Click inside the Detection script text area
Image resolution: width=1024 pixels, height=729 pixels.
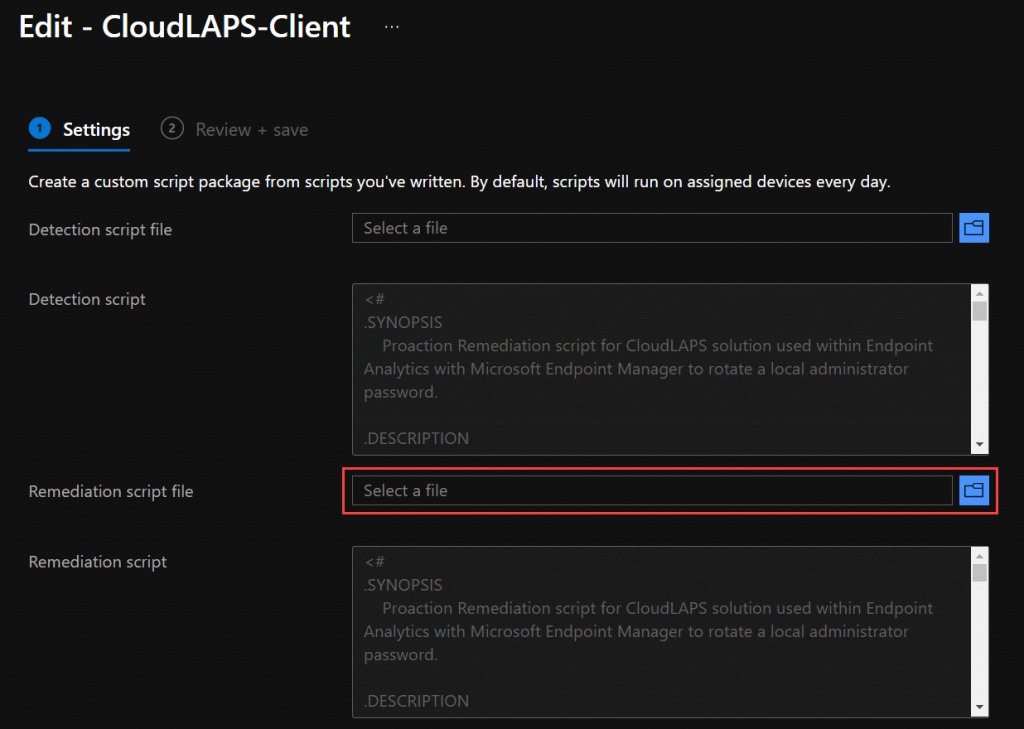tap(661, 369)
